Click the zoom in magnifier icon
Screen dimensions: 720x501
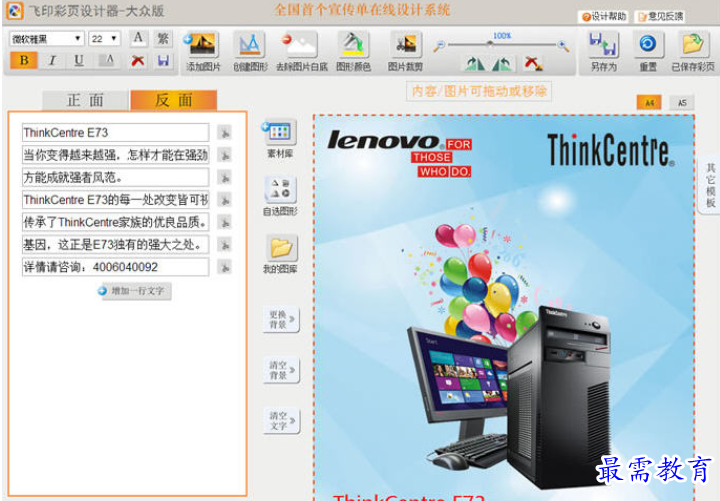(563, 45)
